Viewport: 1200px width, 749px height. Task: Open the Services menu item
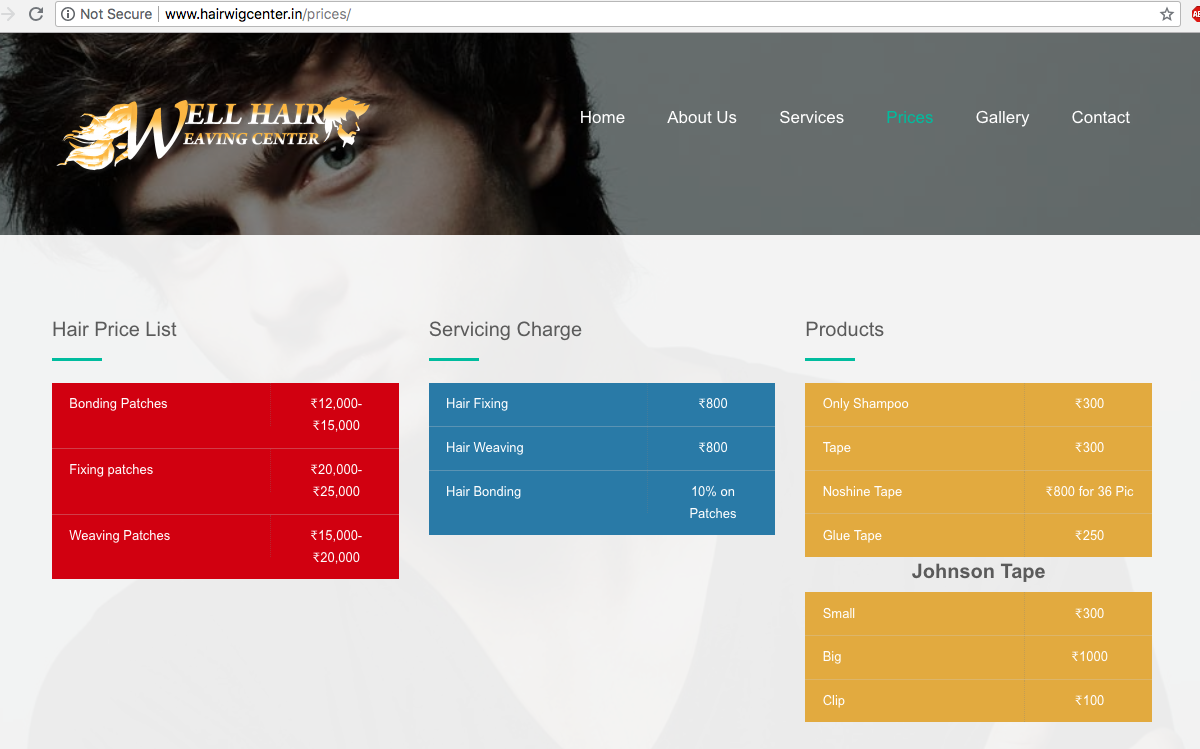coord(811,117)
